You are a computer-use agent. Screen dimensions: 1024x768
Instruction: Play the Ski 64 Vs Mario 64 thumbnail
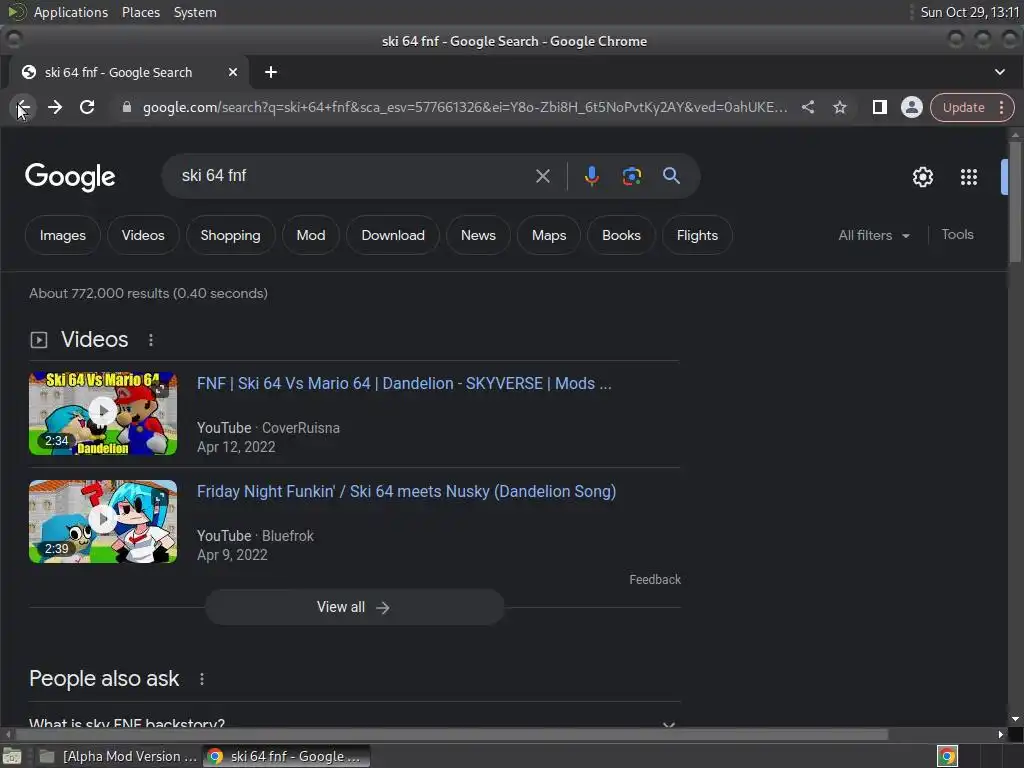pyautogui.click(x=103, y=413)
